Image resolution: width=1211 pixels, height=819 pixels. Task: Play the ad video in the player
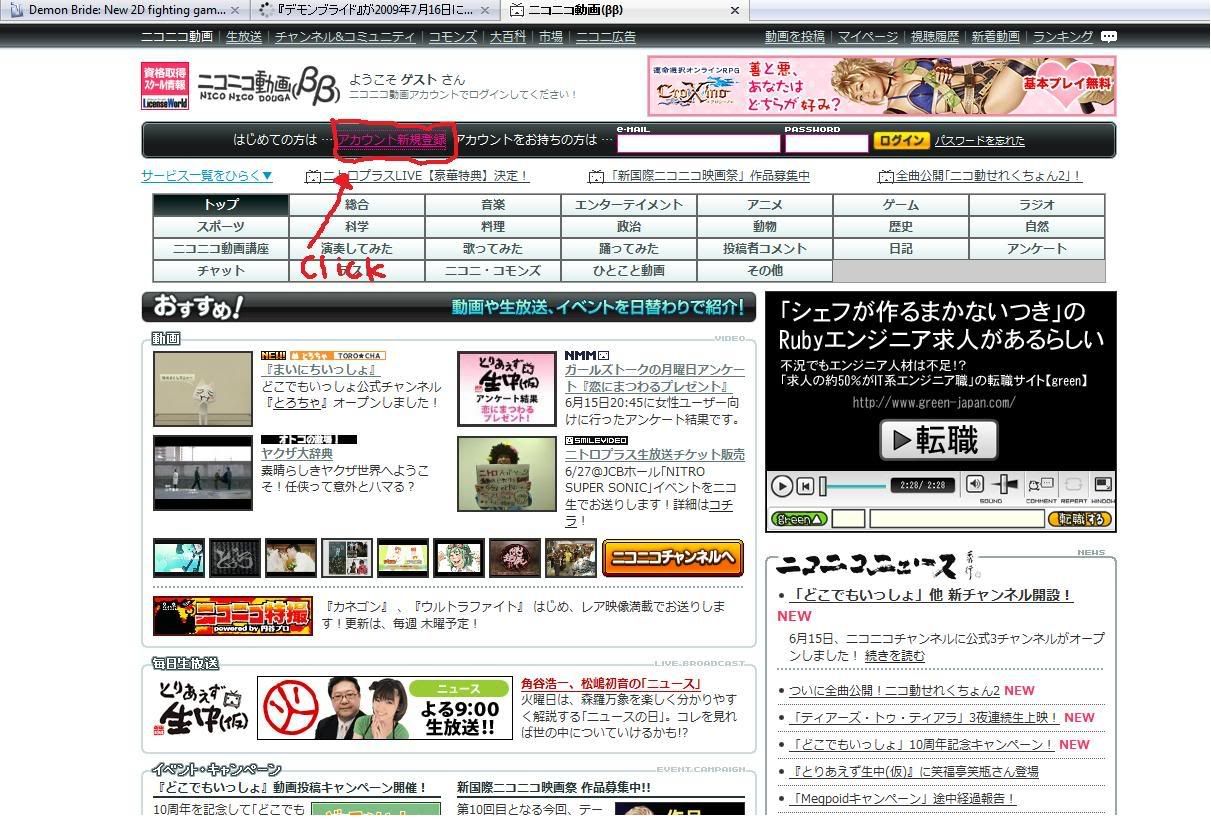(782, 486)
